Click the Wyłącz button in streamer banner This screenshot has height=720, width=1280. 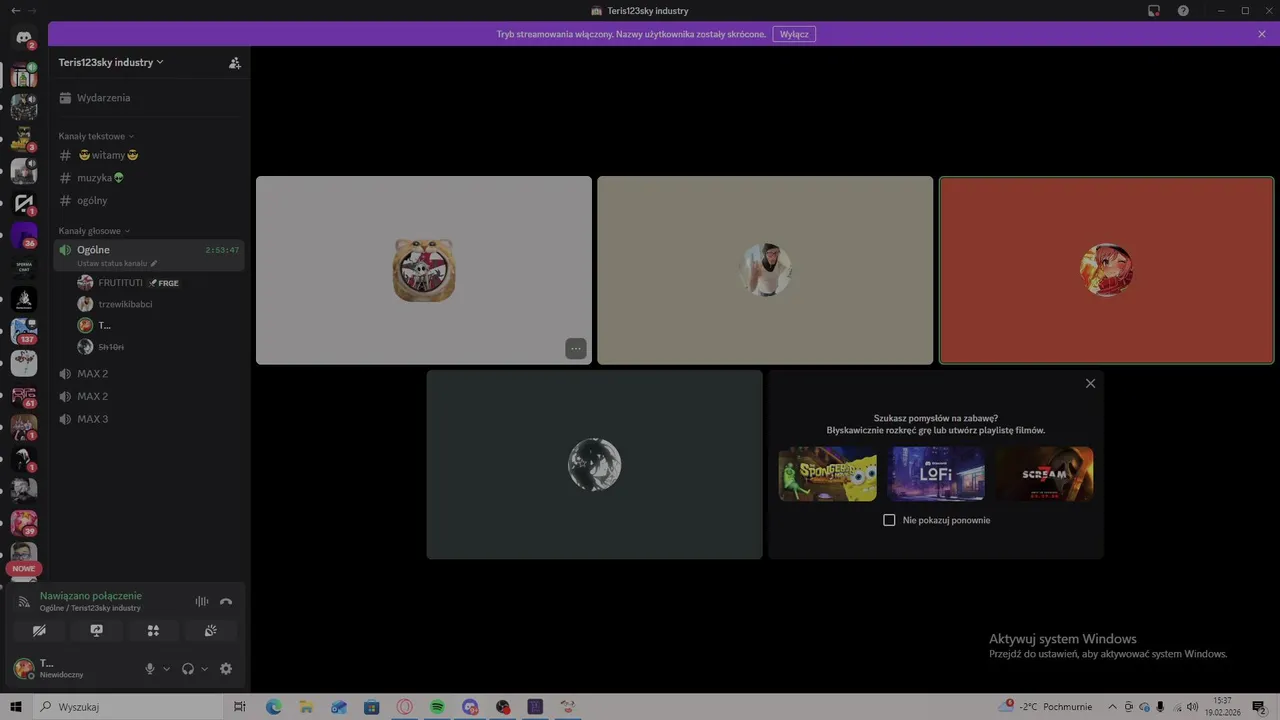click(x=794, y=34)
